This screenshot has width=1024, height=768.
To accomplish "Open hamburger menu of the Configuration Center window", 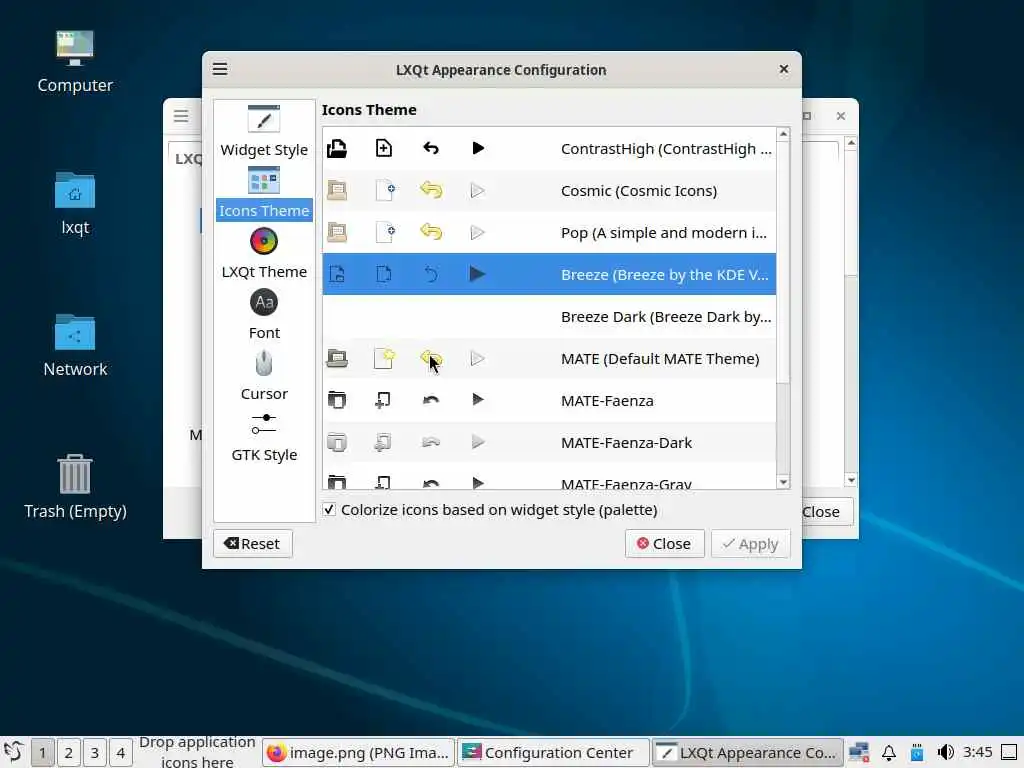I will tap(181, 116).
